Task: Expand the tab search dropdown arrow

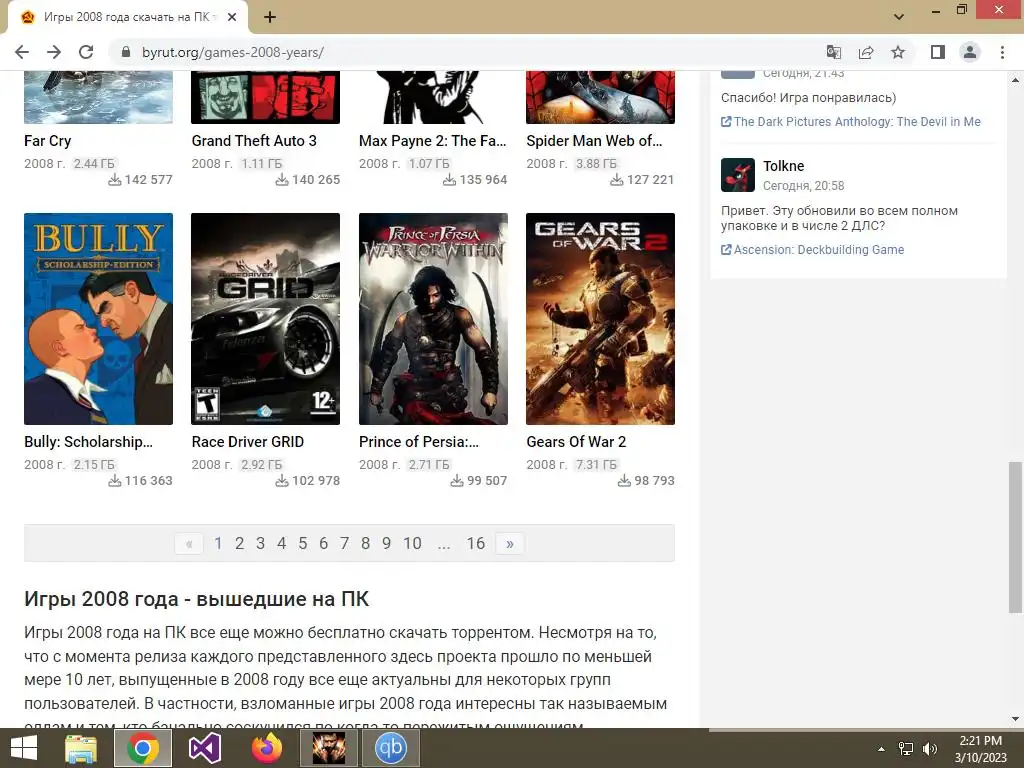Action: [899, 16]
